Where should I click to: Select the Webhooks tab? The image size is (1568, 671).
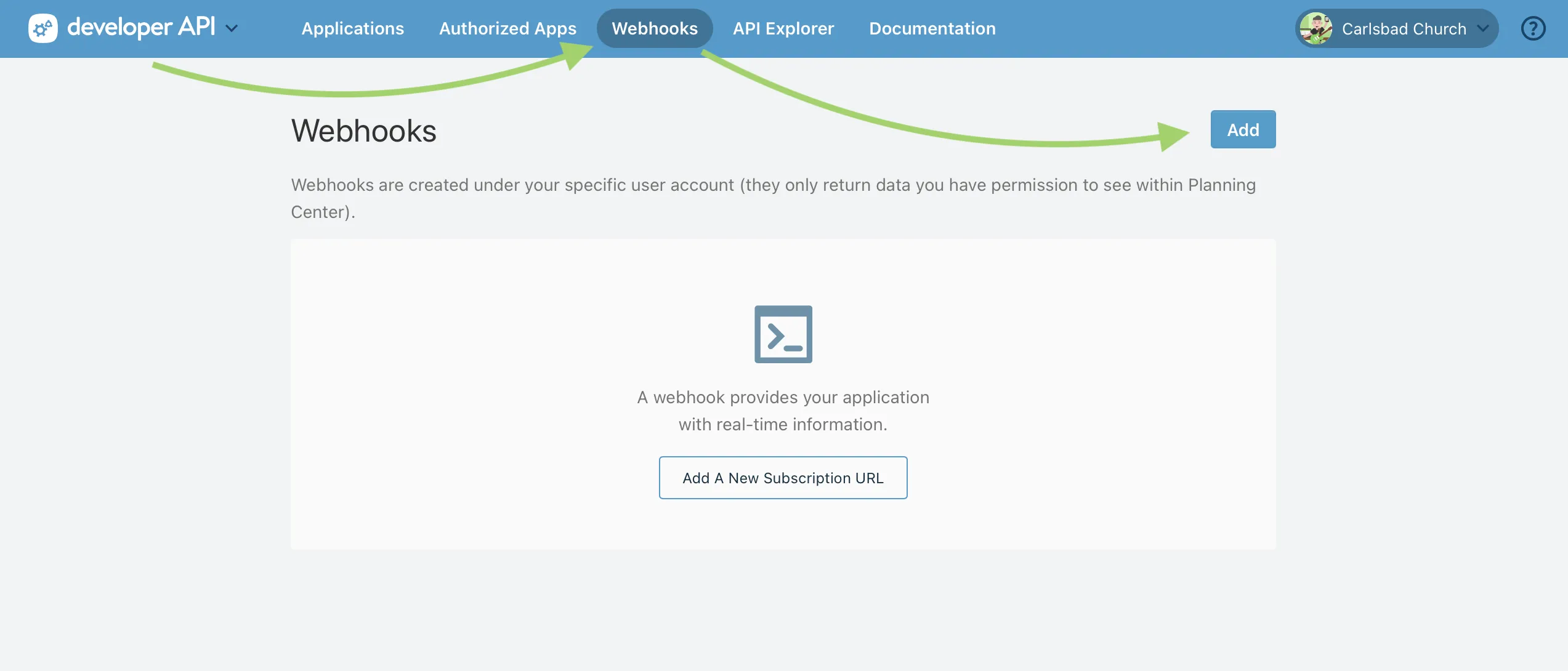pyautogui.click(x=654, y=28)
